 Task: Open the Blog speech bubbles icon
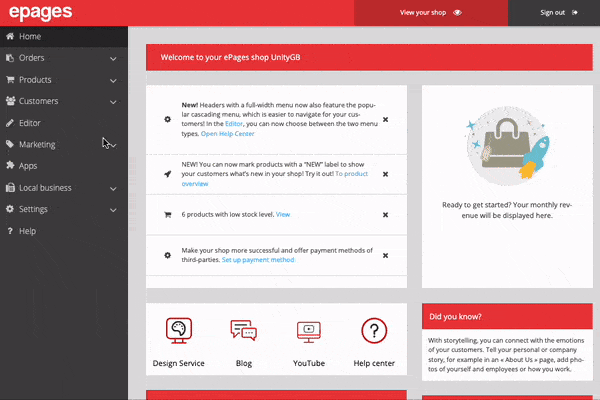[244, 330]
